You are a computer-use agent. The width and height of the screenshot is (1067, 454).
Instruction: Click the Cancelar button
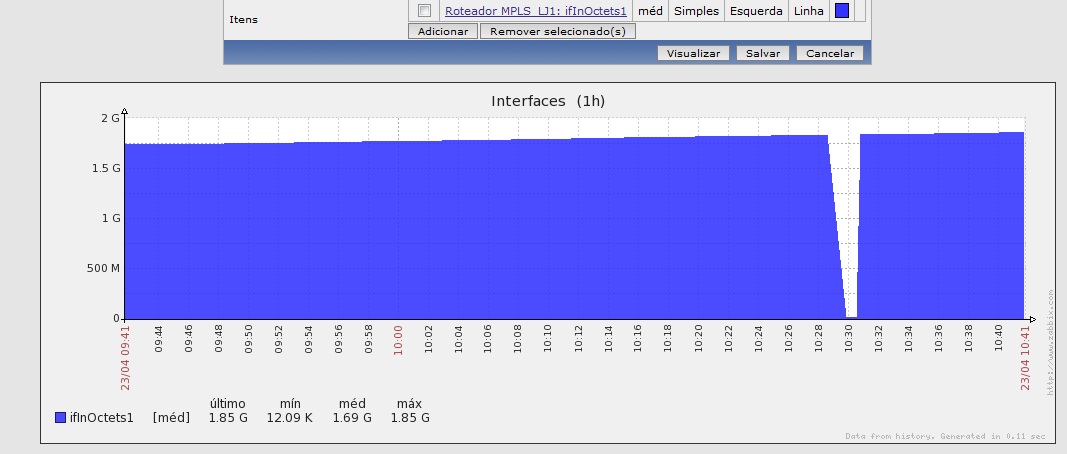click(x=830, y=53)
